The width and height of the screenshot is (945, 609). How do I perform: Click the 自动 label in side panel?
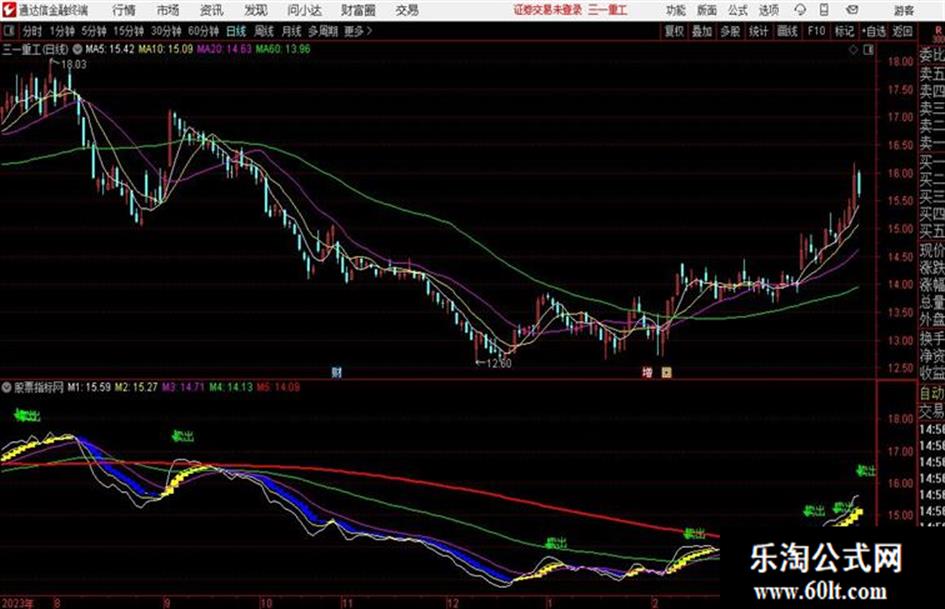coord(932,393)
